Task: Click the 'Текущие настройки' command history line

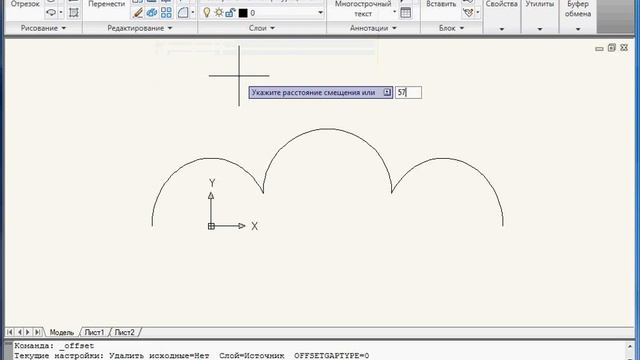Action: coord(191,356)
